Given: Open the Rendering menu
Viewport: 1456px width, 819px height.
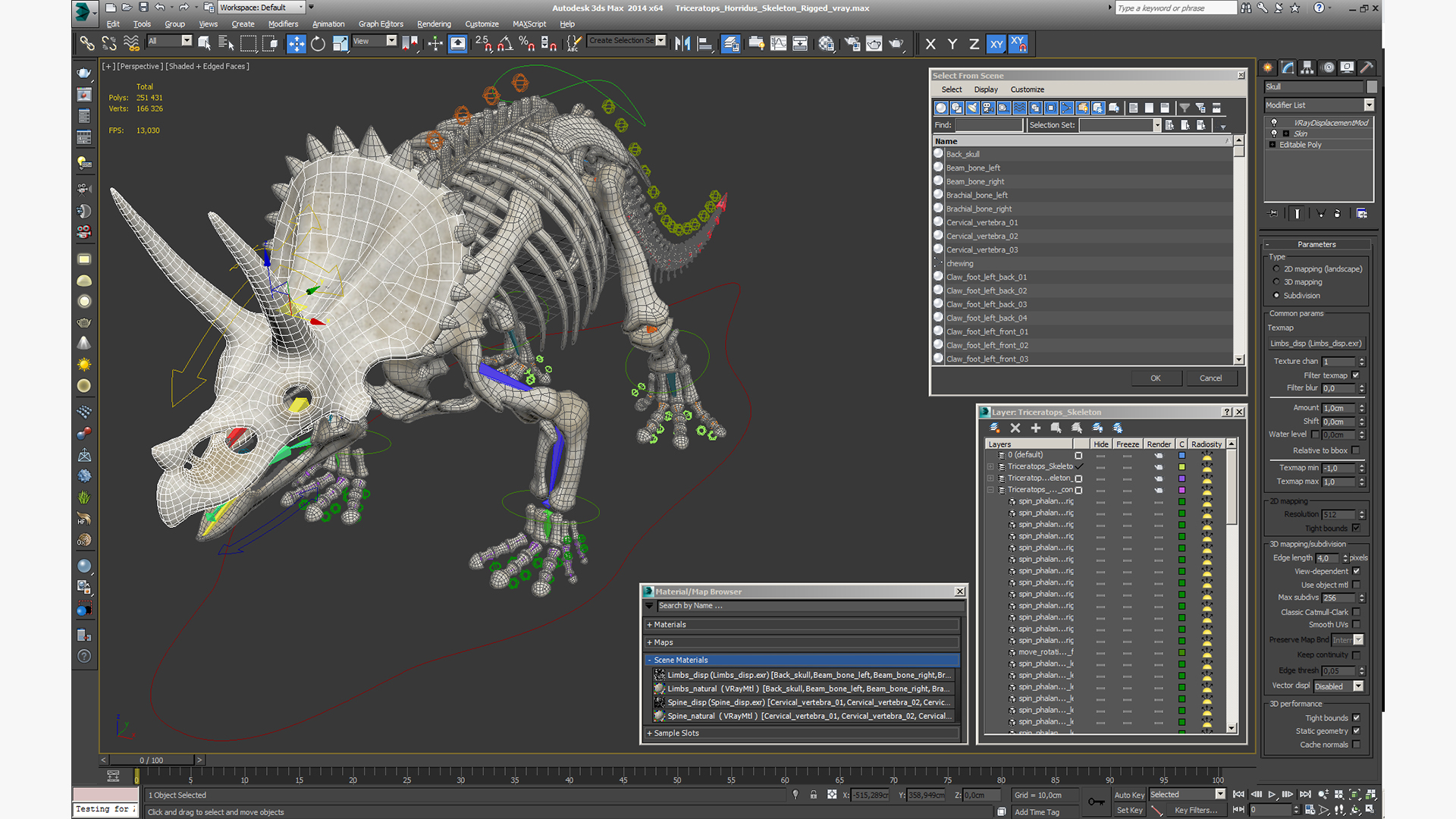Looking at the screenshot, I should point(434,24).
